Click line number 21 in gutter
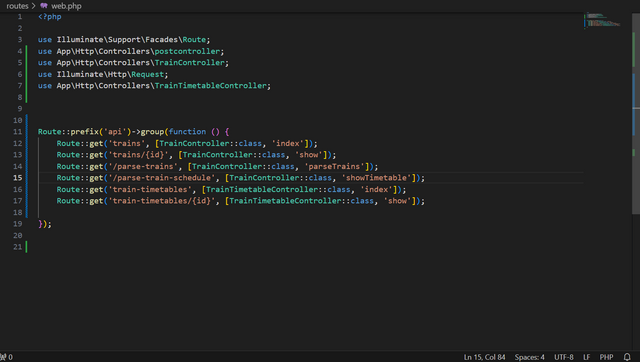 [x=18, y=247]
